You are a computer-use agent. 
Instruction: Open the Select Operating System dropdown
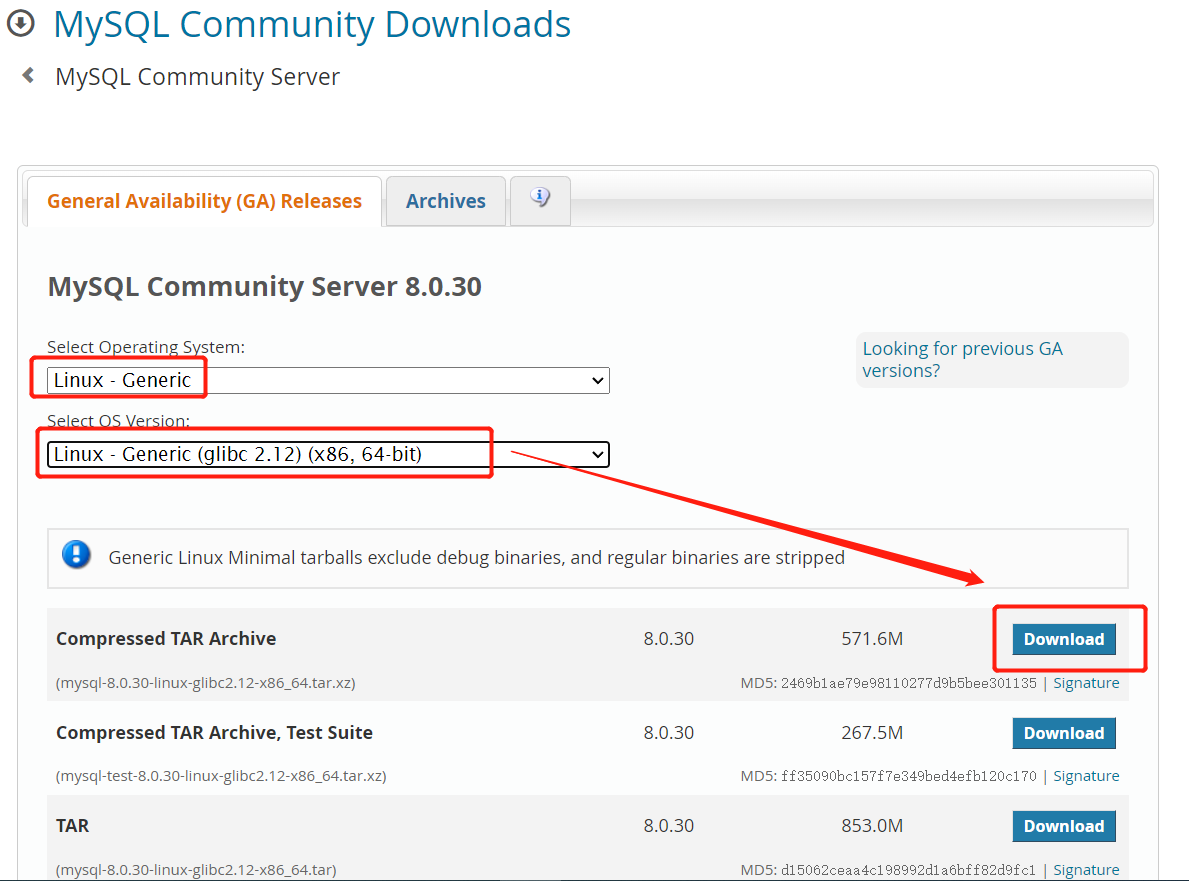pyautogui.click(x=328, y=380)
